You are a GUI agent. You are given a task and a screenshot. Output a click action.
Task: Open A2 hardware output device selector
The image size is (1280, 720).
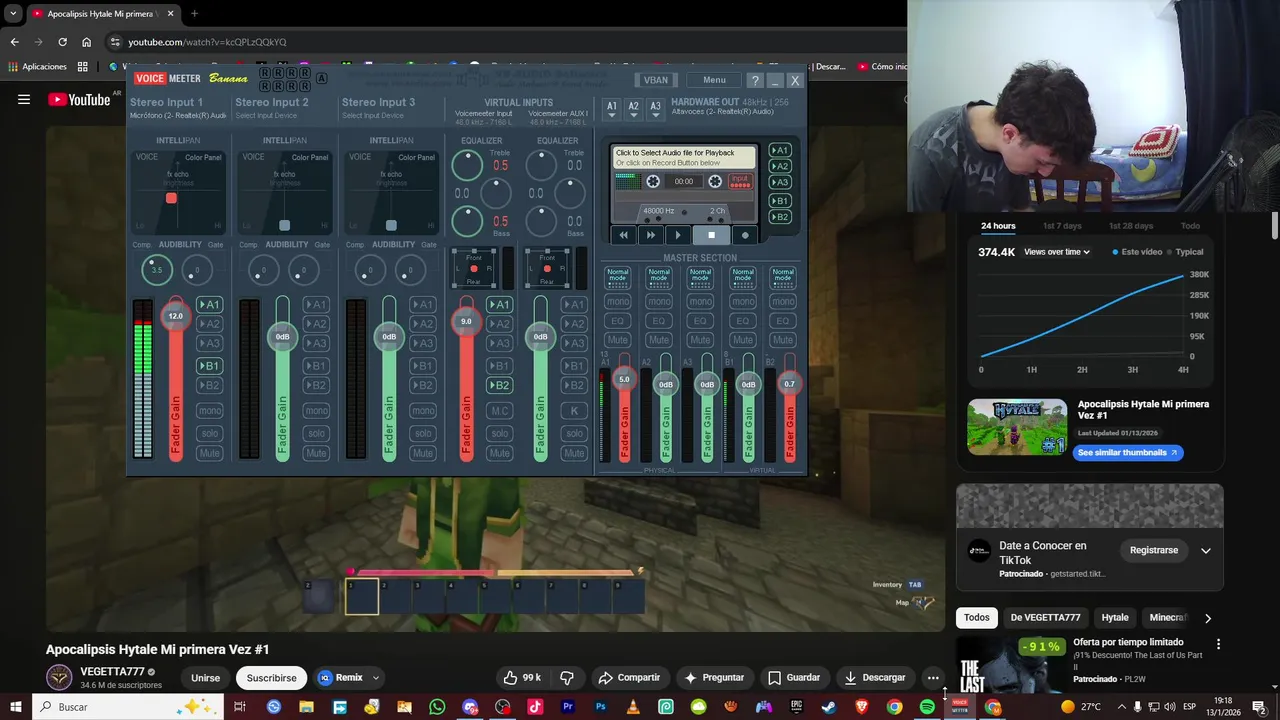click(633, 109)
